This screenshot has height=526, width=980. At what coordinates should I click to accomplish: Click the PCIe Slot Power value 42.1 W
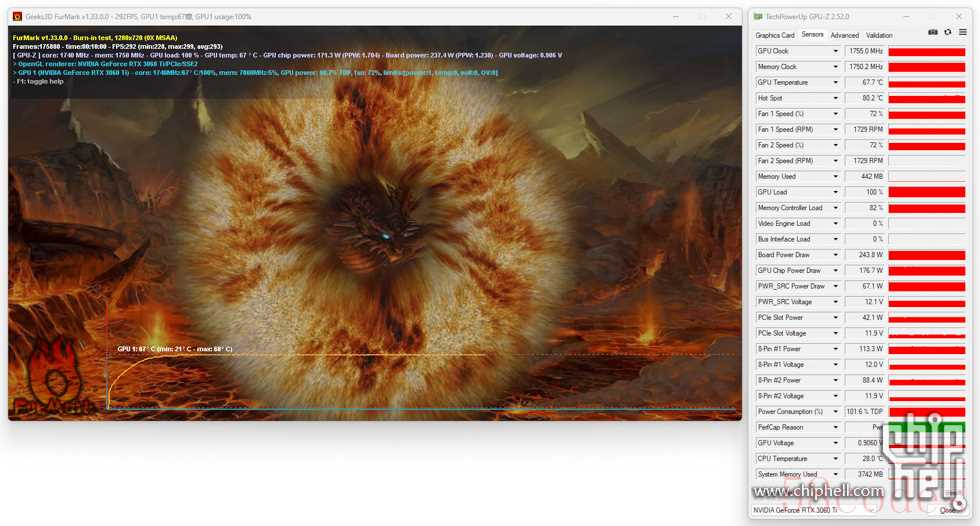[864, 317]
